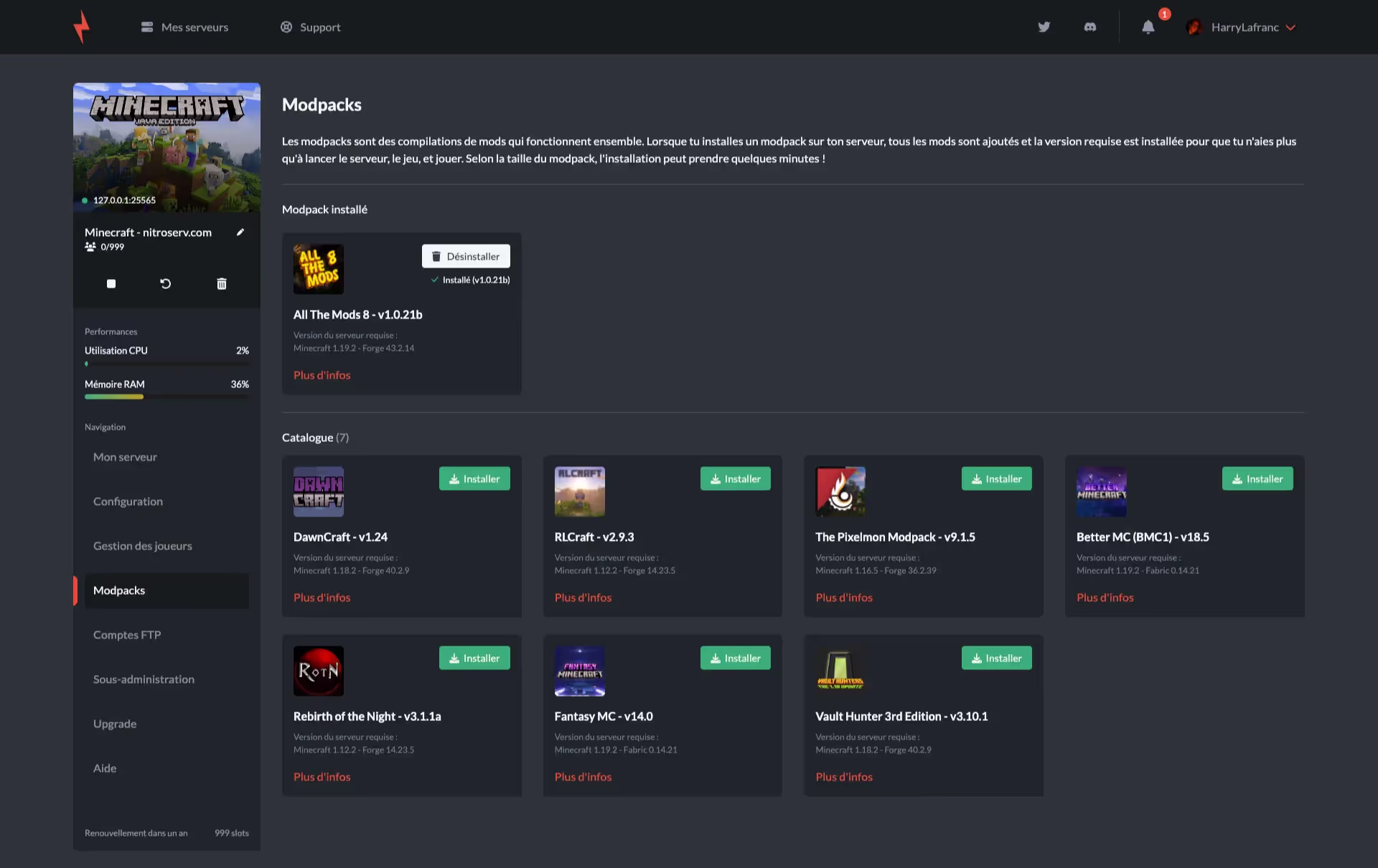1378x868 pixels.
Task: Click the RLCraft - v2.9.3 title
Action: 594,537
